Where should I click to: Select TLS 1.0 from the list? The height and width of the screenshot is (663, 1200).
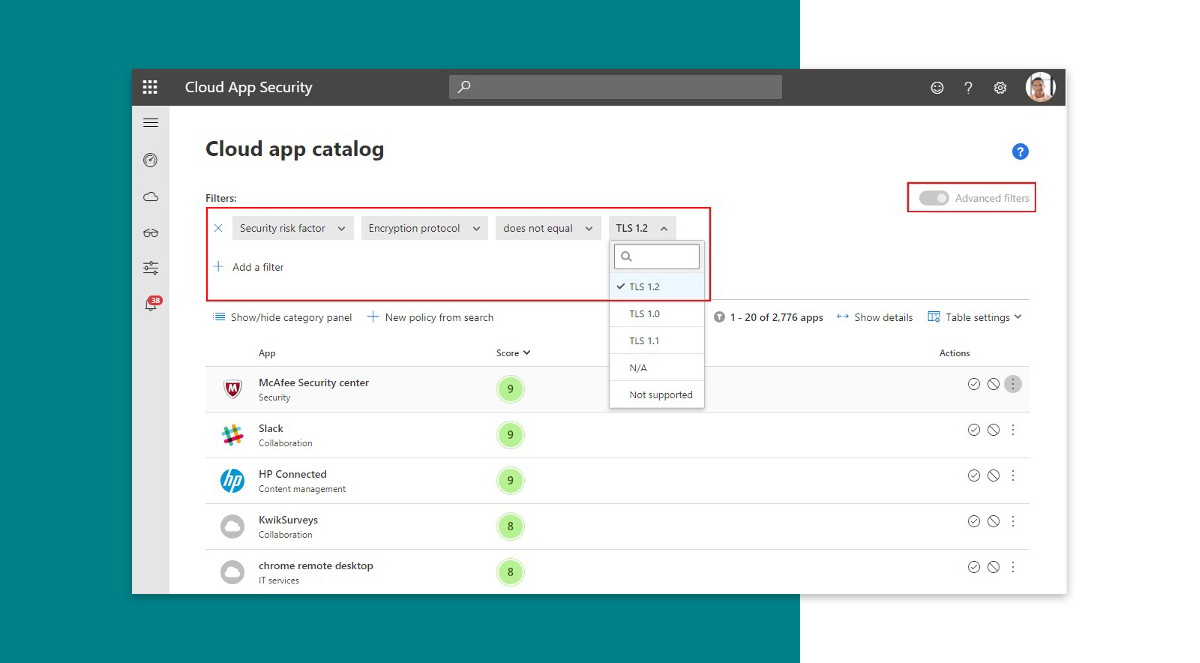[x=657, y=314]
